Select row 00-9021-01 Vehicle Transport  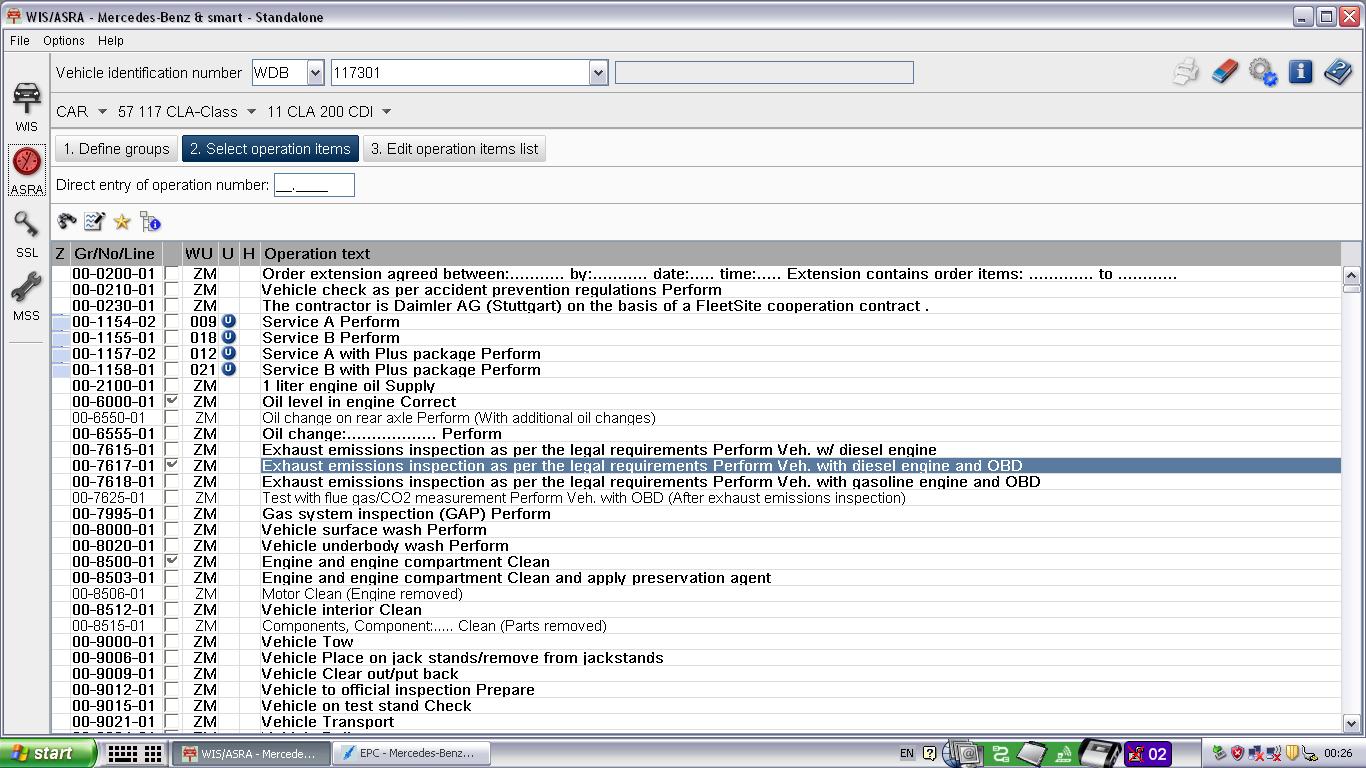click(696, 721)
